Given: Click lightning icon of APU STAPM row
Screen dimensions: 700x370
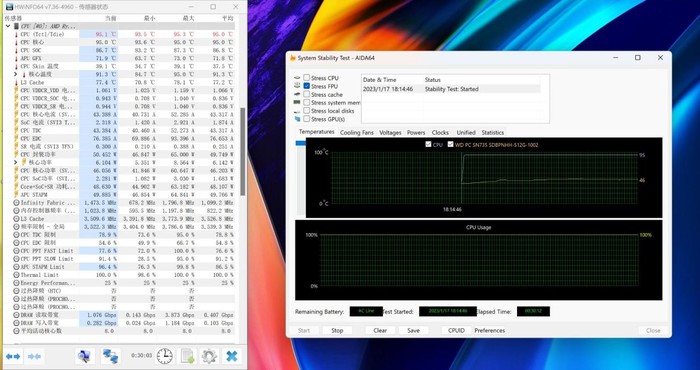Looking at the screenshot, I should (x=17, y=195).
